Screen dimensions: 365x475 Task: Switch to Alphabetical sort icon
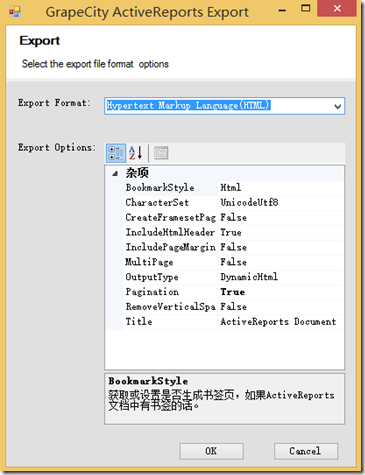click(136, 153)
